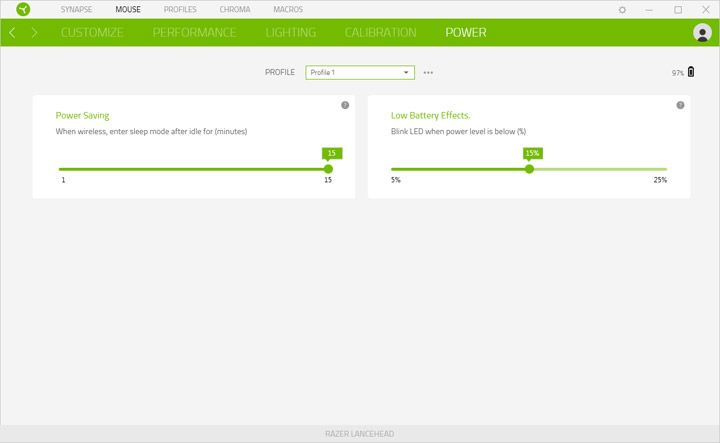
Task: Switch to the SYNAPSE top menu
Action: (77, 9)
